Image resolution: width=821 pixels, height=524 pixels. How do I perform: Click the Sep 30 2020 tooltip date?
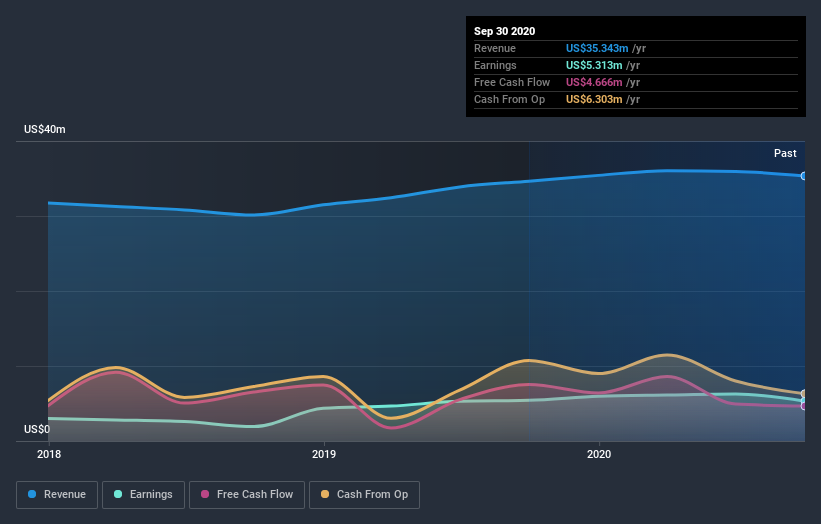point(504,31)
